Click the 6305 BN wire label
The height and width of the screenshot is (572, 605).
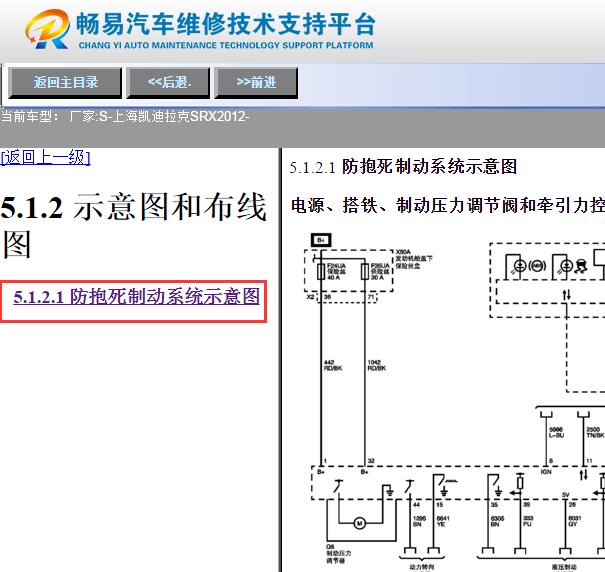(x=497, y=521)
